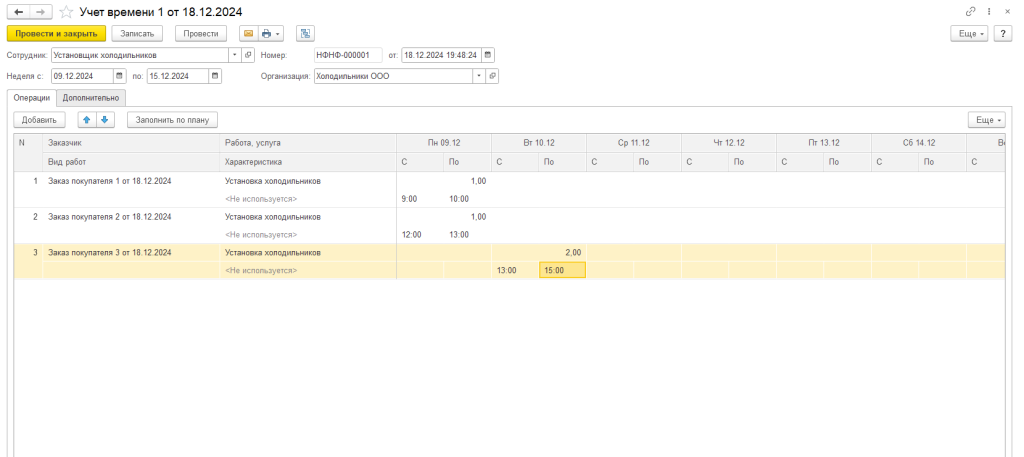Copy link using the chain icon
The image size is (1024, 457).
tap(970, 12)
